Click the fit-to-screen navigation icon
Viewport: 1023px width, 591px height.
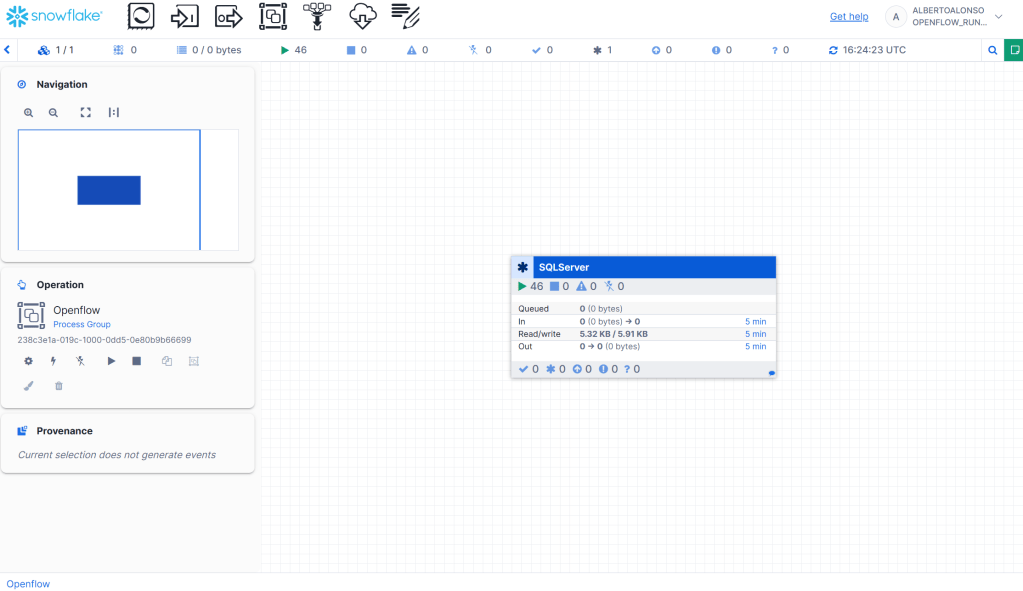86,113
